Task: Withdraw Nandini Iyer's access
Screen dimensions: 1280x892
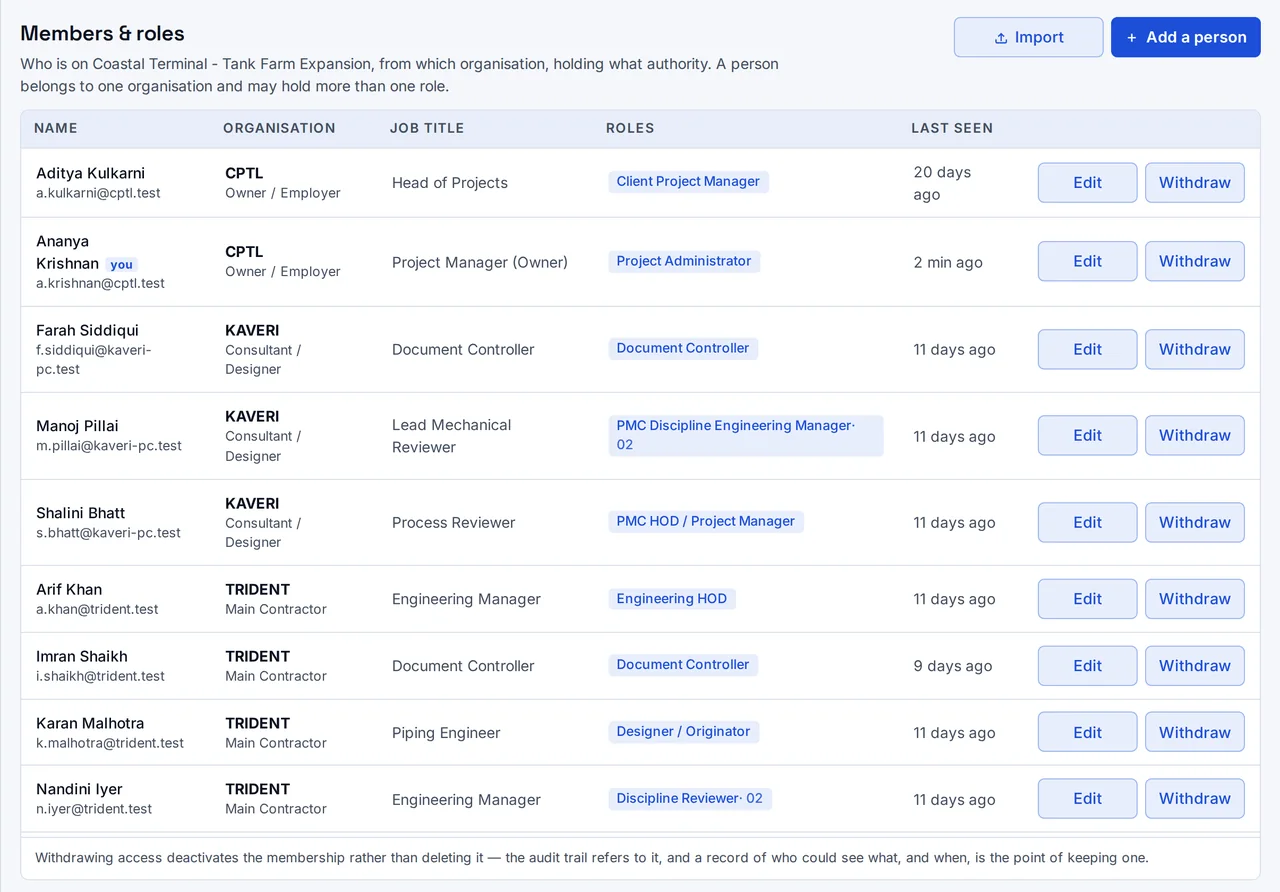Action: (x=1194, y=798)
